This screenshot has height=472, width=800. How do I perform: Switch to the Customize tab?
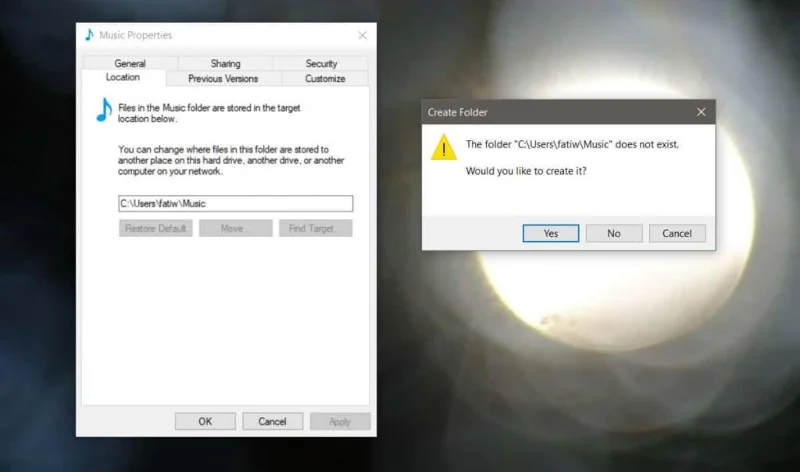[x=325, y=79]
